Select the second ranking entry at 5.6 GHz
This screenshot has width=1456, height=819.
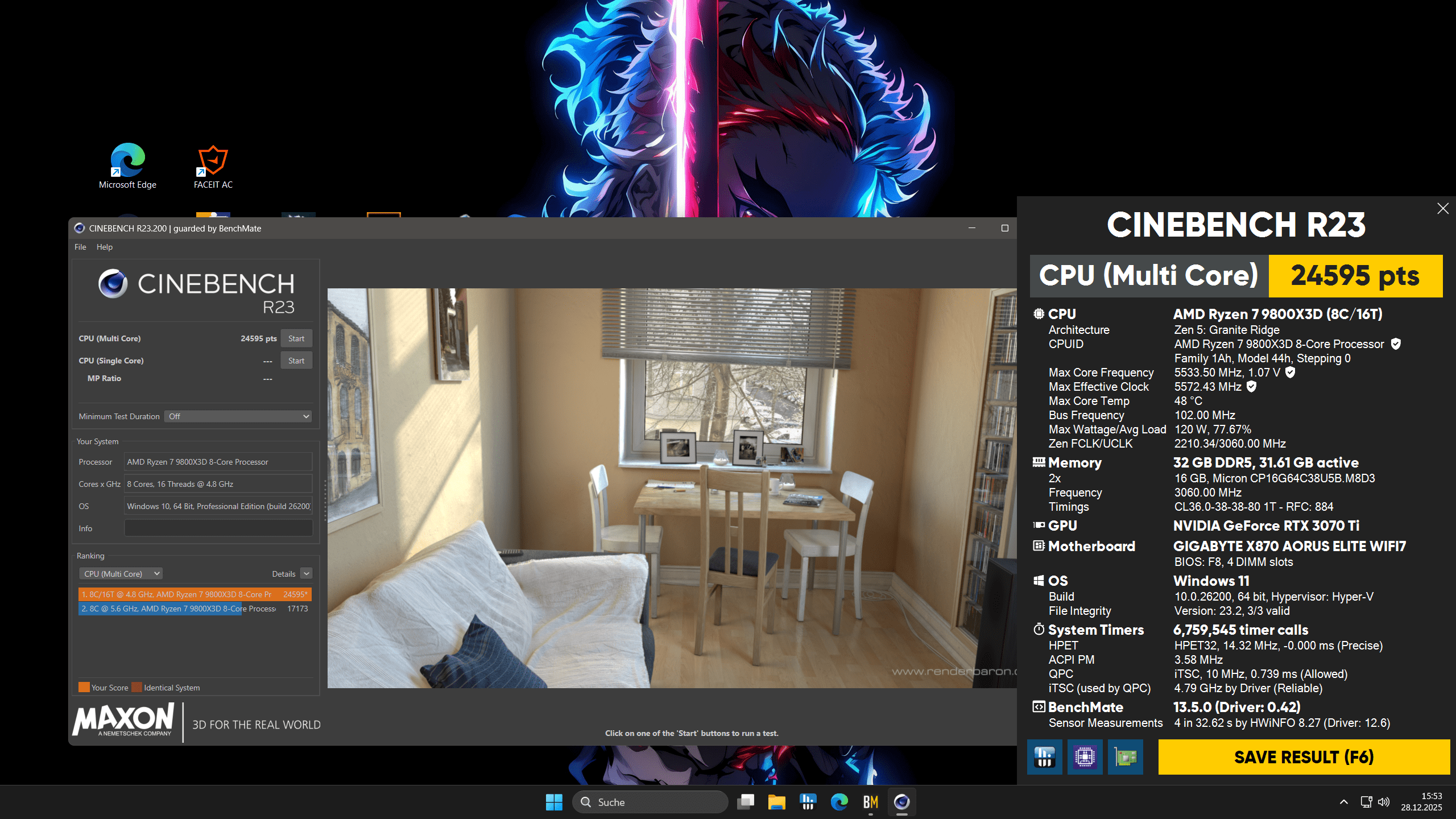pos(182,608)
